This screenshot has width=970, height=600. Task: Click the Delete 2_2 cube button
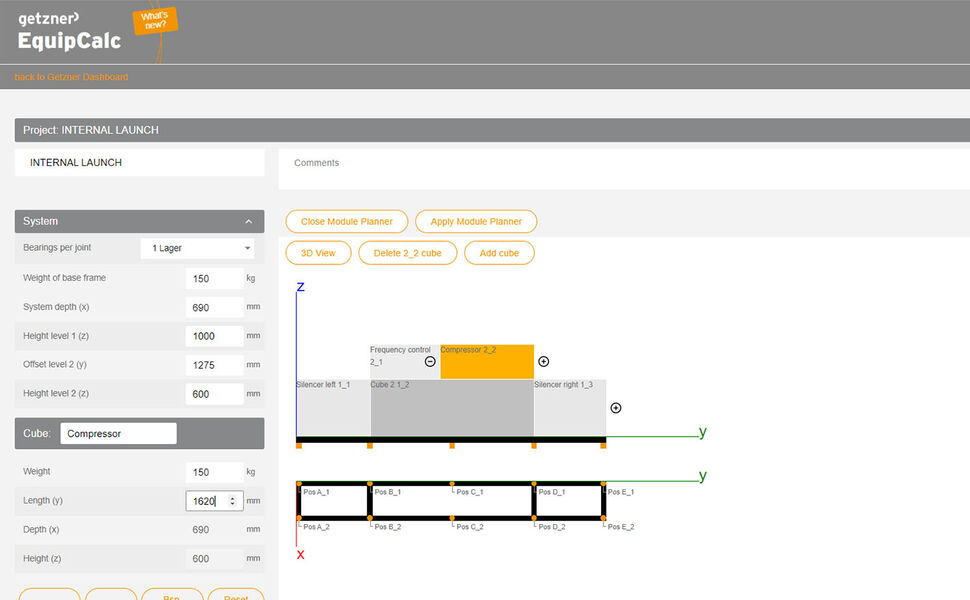[x=407, y=253]
